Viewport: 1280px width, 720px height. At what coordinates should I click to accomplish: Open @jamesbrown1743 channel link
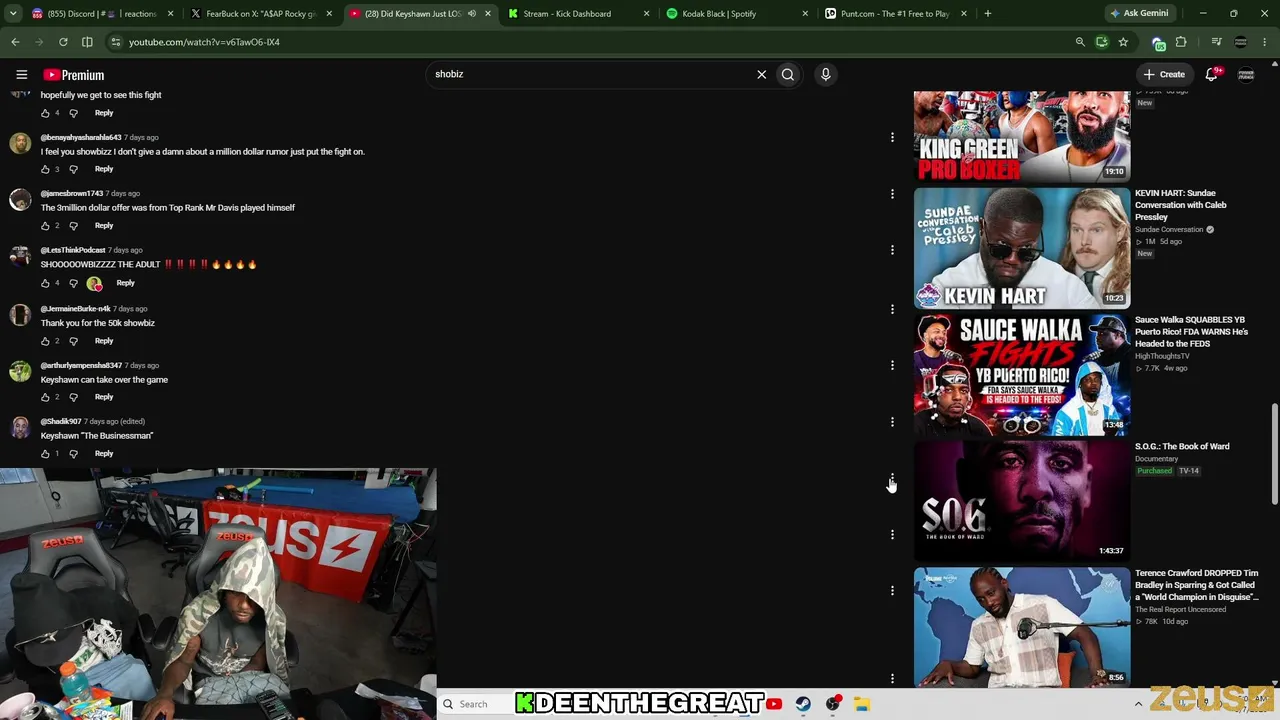click(x=72, y=193)
